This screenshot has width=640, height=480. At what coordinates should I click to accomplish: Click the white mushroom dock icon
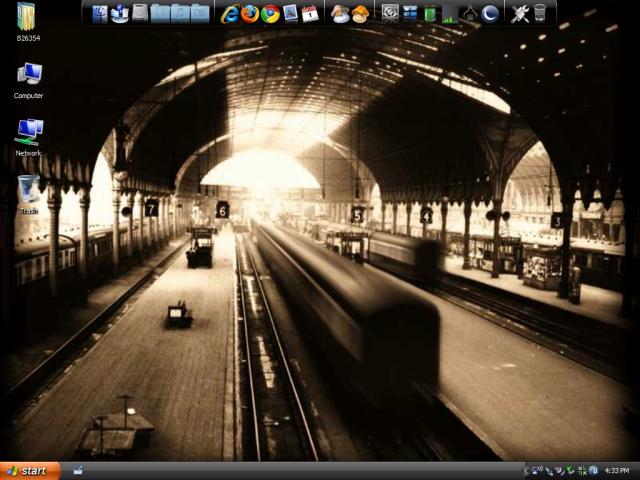click(x=340, y=14)
